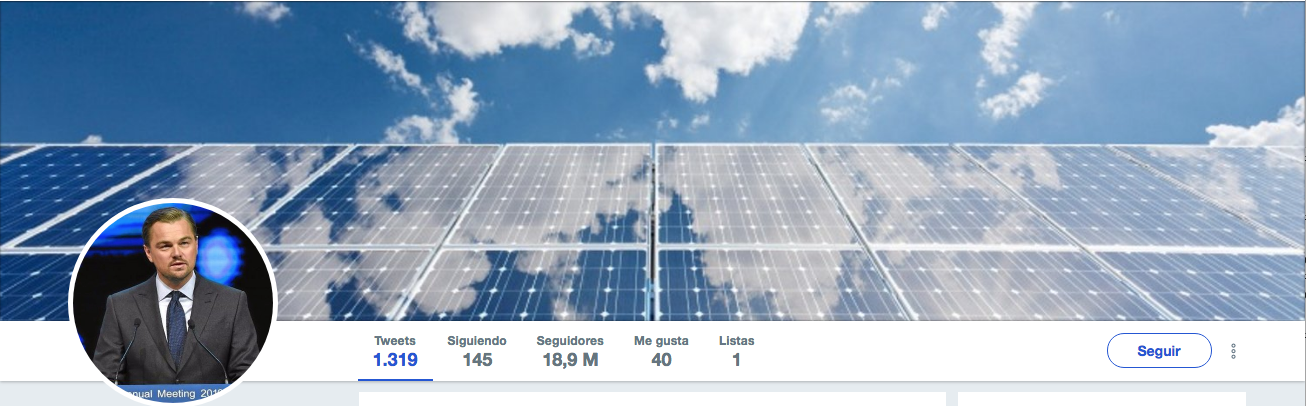The image size is (1306, 406).
Task: Click the number 1 under Listas
Action: click(736, 360)
